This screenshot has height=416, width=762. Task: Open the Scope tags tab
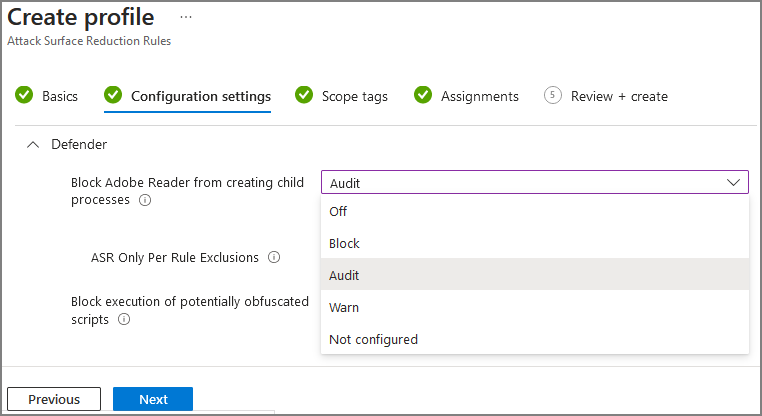(x=354, y=96)
